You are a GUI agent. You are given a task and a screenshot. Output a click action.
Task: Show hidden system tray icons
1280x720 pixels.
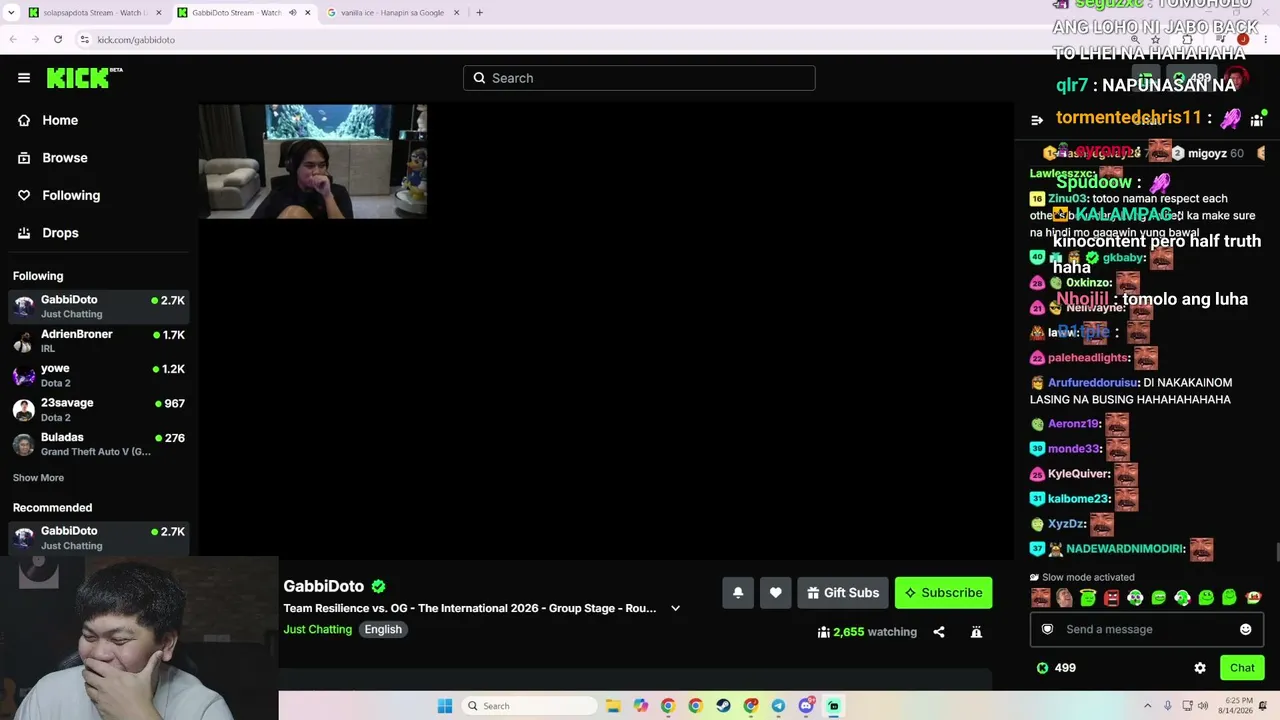1147,706
